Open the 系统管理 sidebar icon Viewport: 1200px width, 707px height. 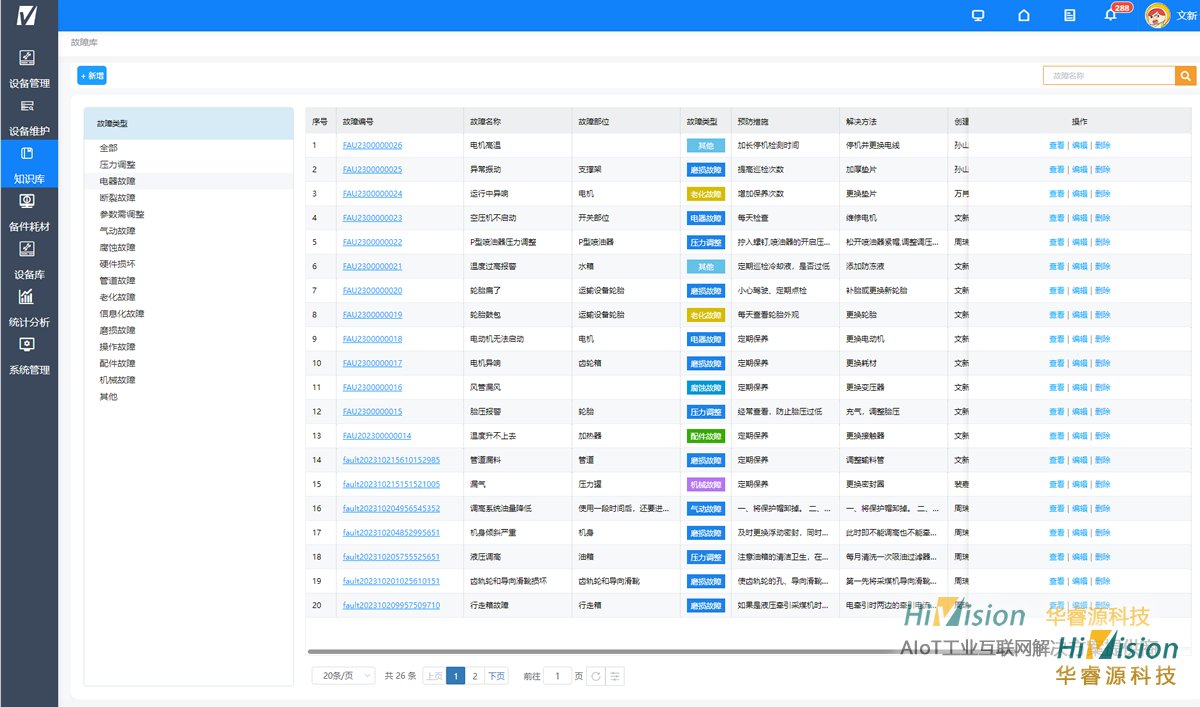click(27, 345)
